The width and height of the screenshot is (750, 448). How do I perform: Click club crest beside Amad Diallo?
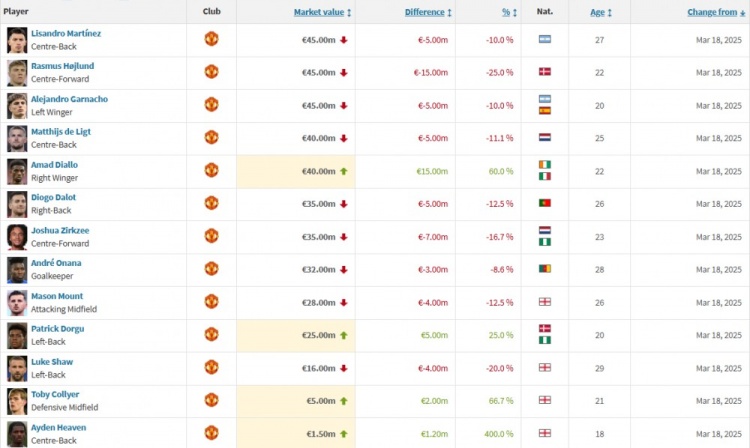[x=211, y=171]
